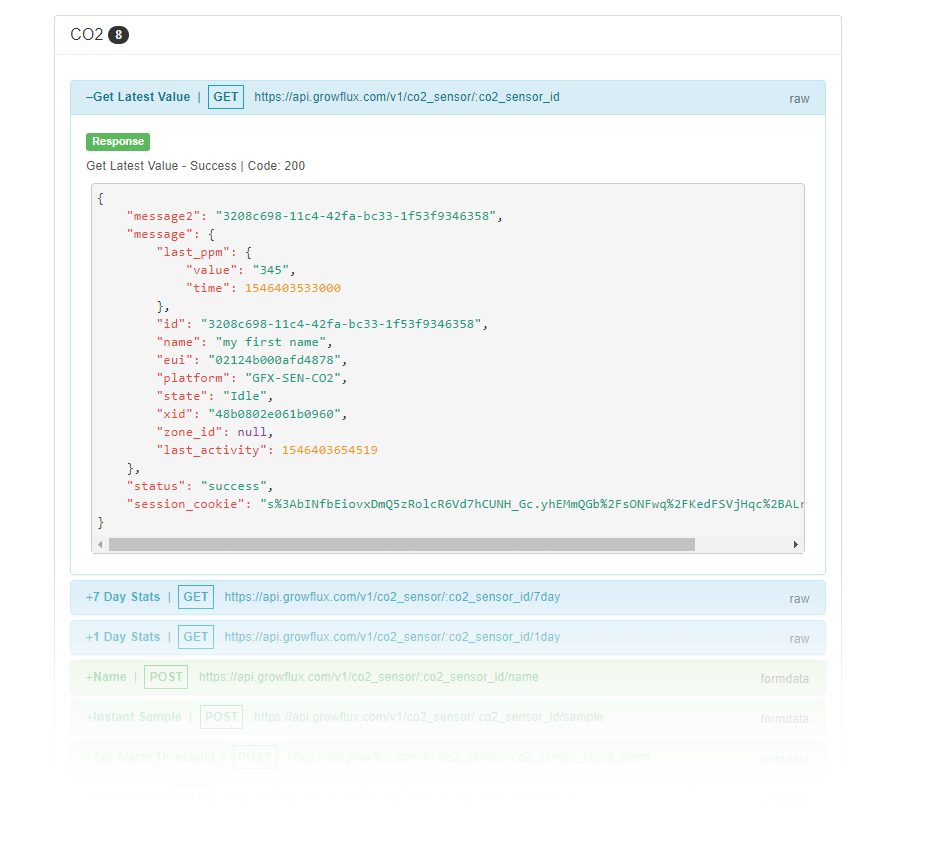Click the "message" key
Image resolution: width=951 pixels, height=858 pixels.
160,235
